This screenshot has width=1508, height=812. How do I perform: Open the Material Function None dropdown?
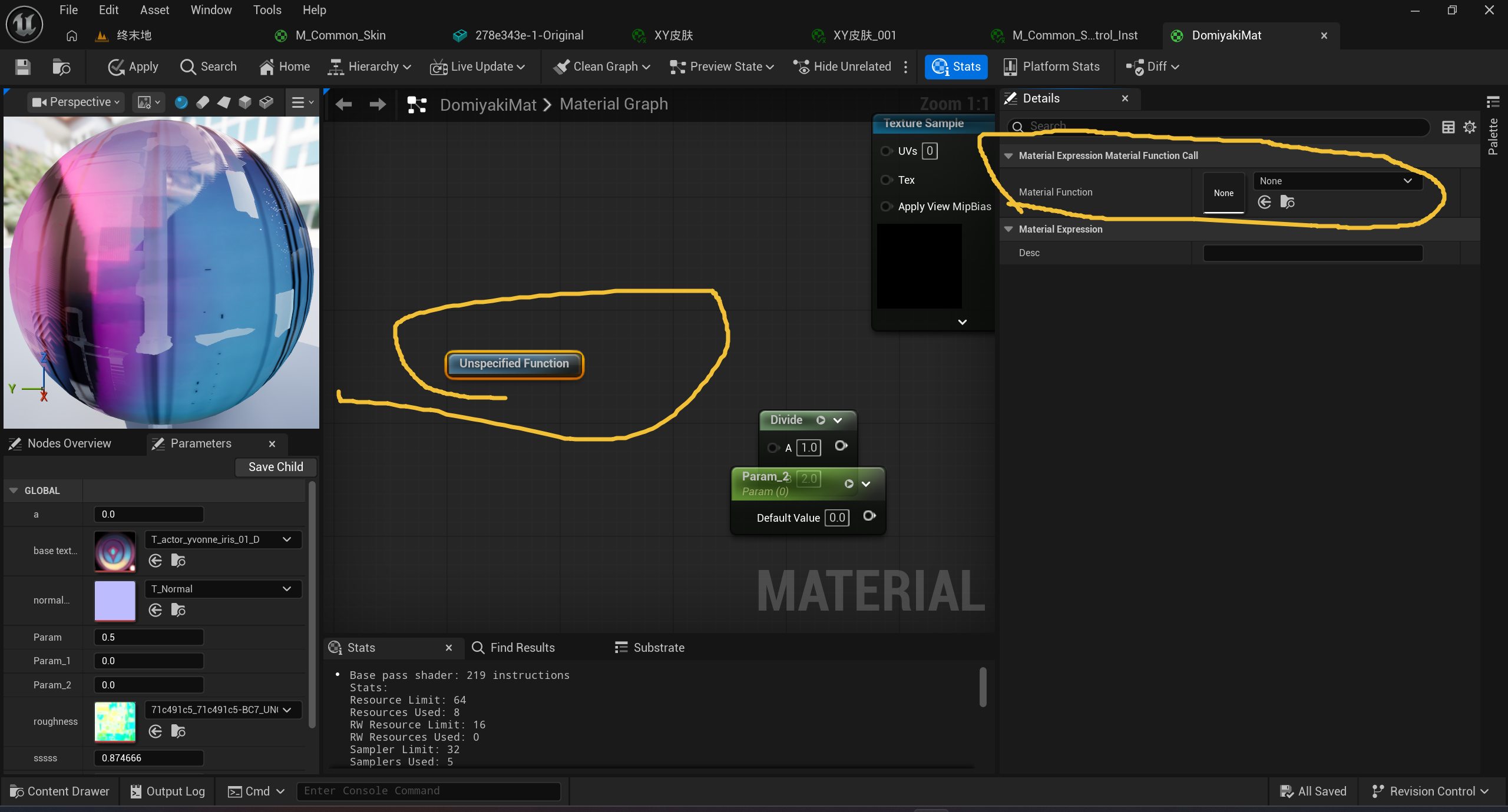point(1337,181)
